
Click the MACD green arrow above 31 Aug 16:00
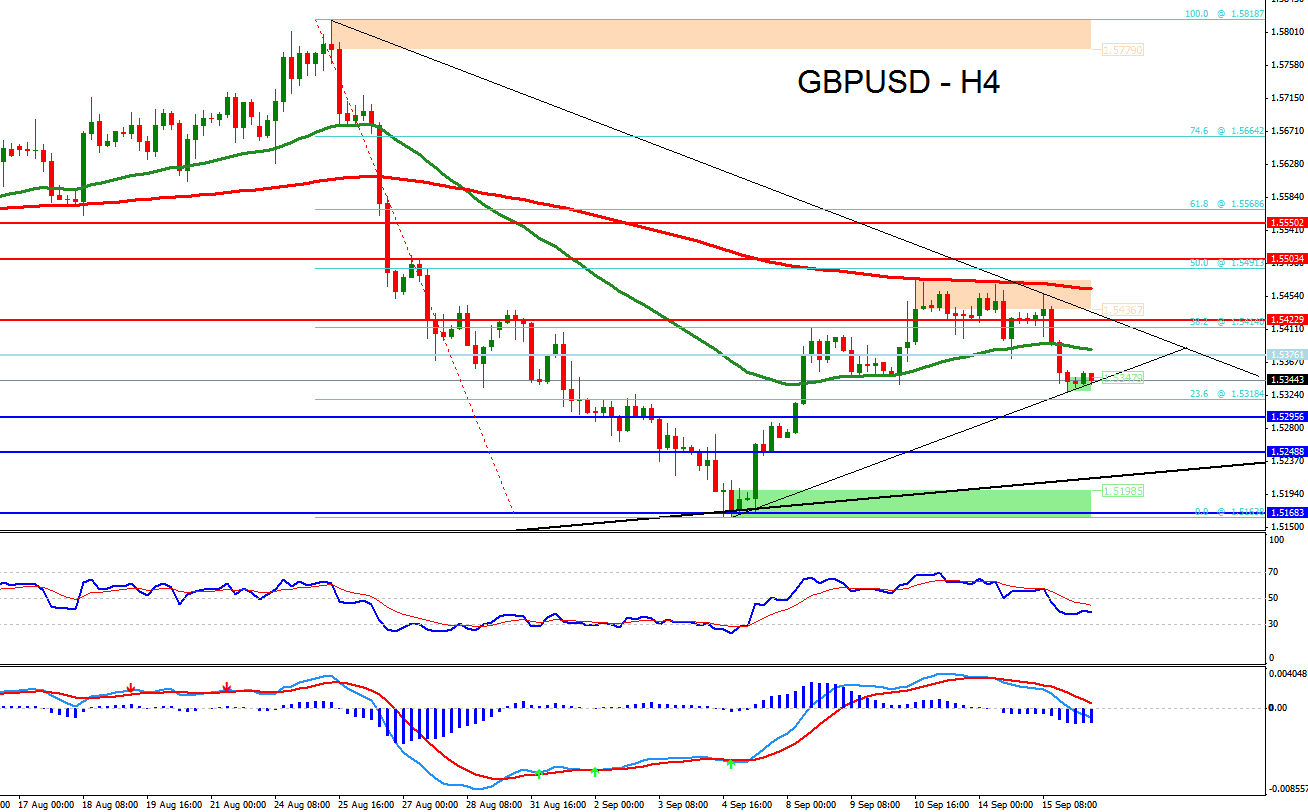click(x=538, y=773)
